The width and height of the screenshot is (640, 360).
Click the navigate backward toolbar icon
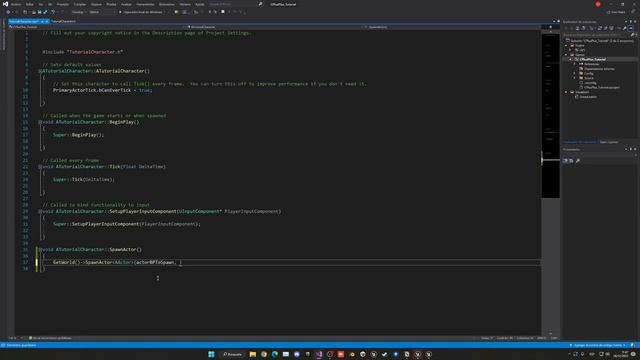coord(8,12)
